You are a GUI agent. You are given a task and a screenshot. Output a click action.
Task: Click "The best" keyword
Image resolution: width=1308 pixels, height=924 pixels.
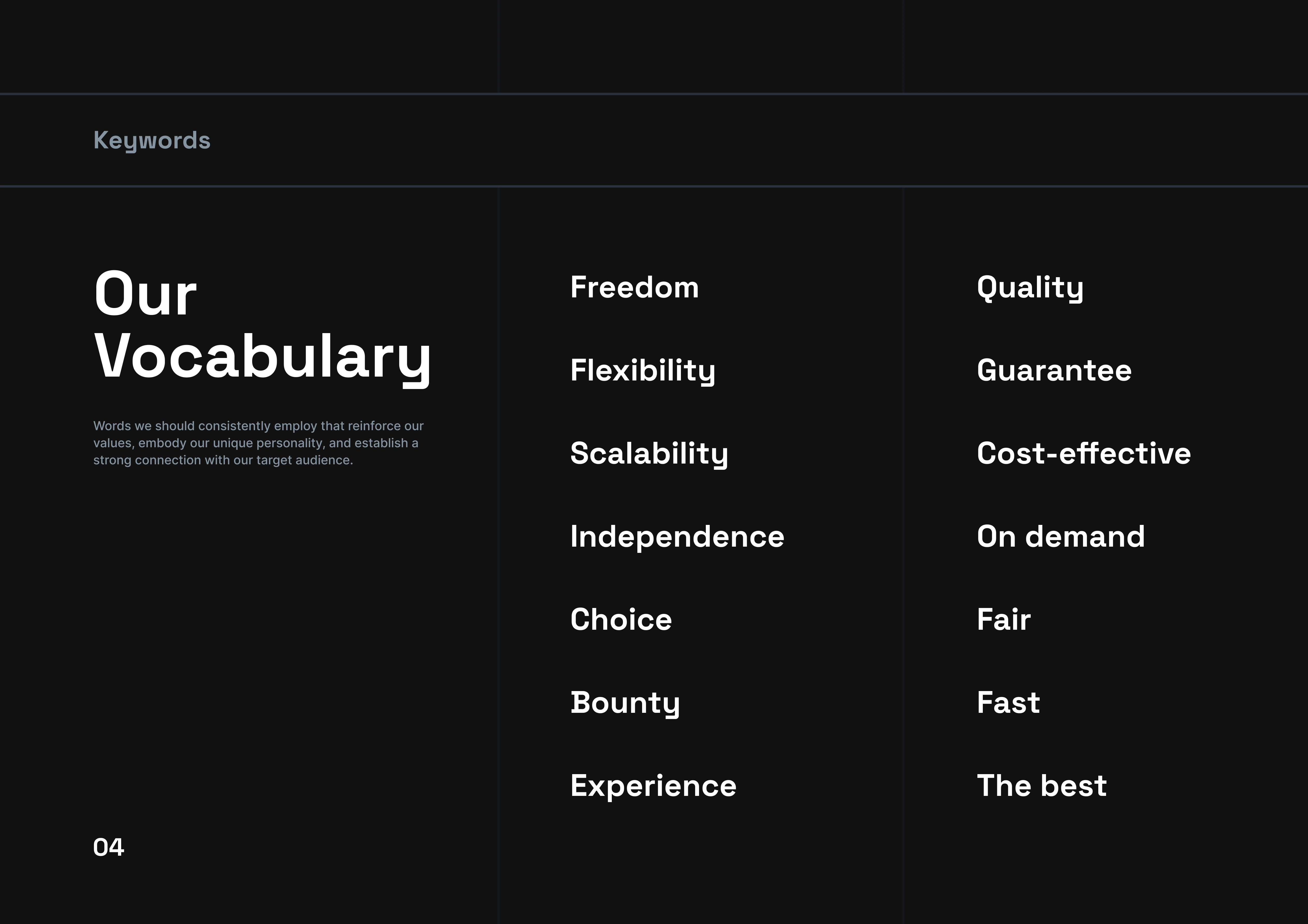click(x=1041, y=786)
